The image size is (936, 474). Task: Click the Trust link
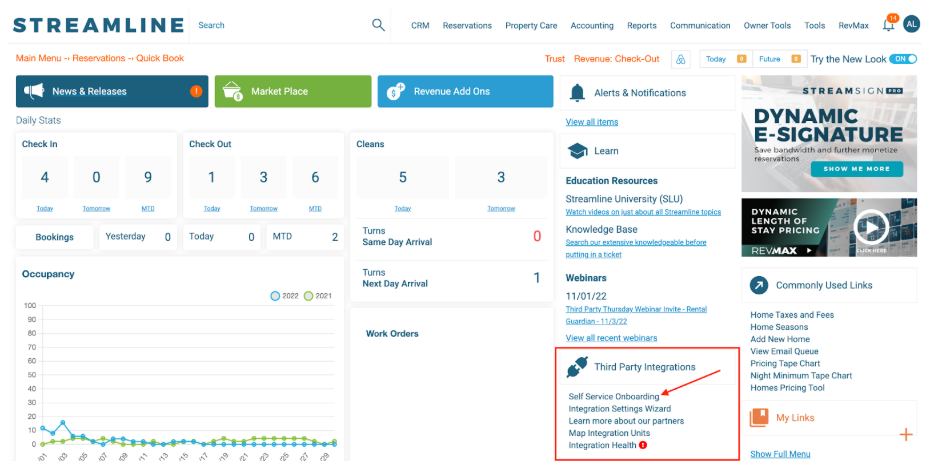coord(555,59)
